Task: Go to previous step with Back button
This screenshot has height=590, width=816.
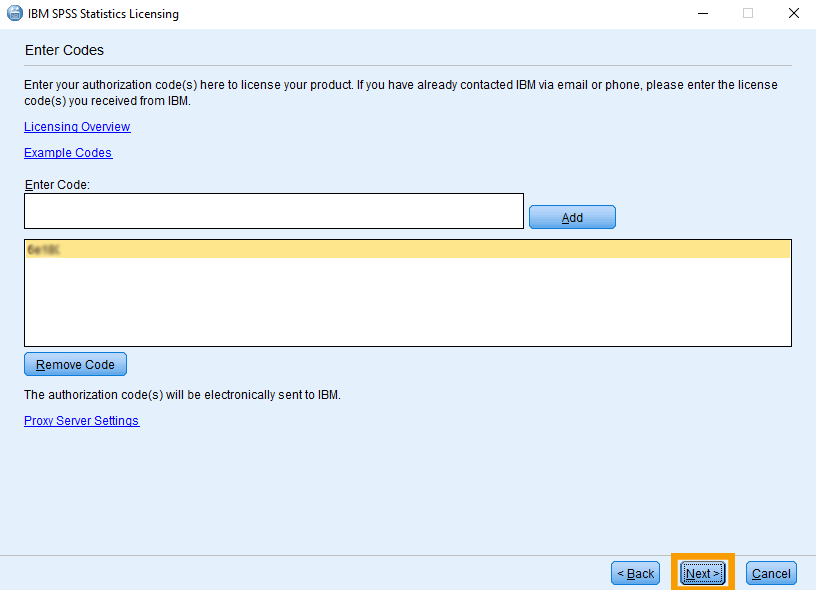Action: tap(635, 573)
